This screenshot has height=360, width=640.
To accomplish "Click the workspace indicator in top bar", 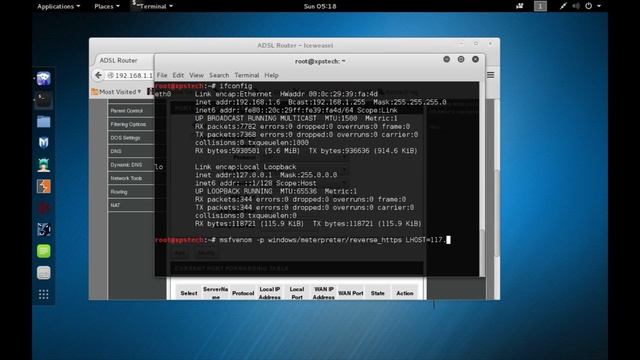I will (x=540, y=6).
